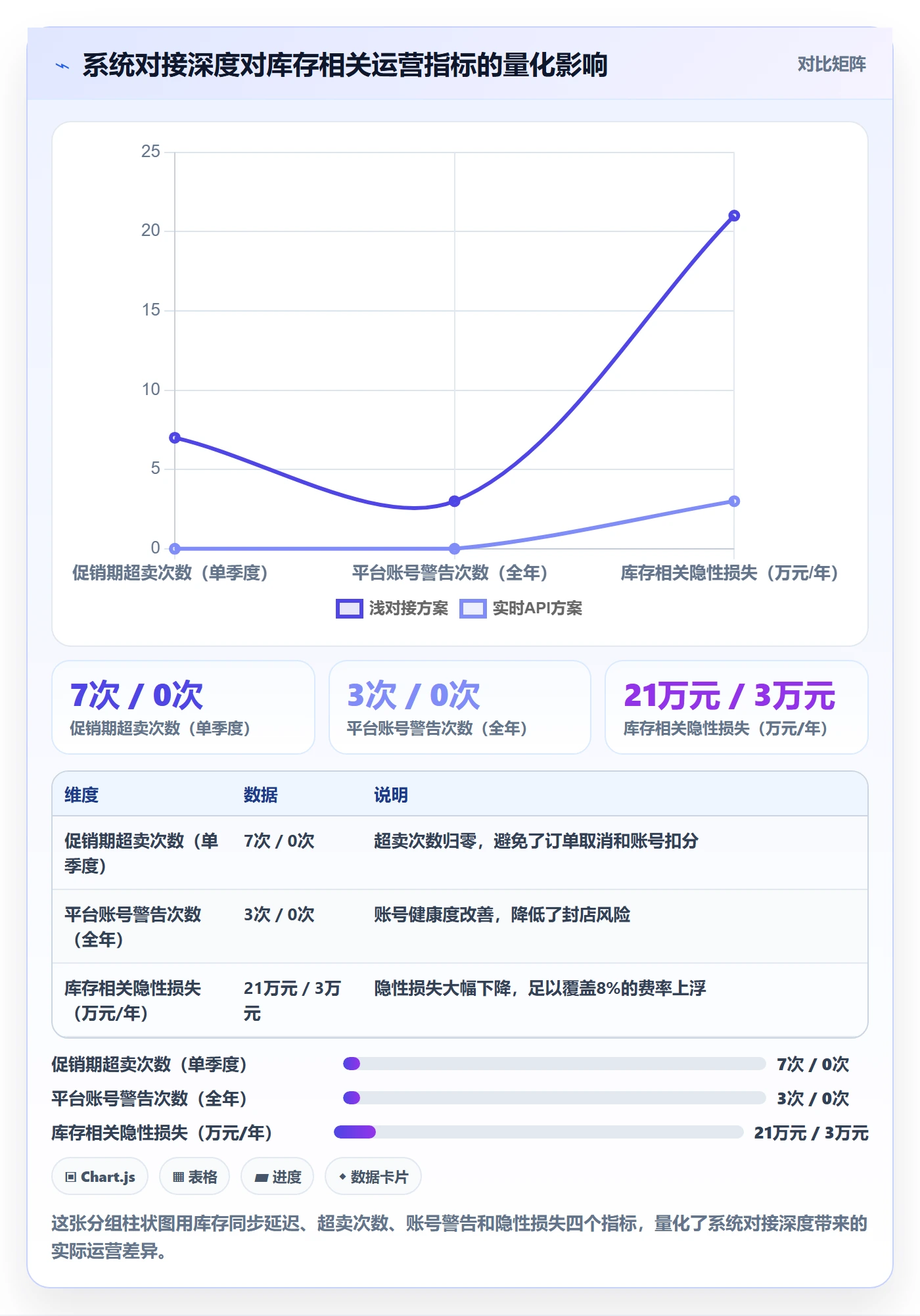Click the 进度 tag chip

[x=277, y=1177]
